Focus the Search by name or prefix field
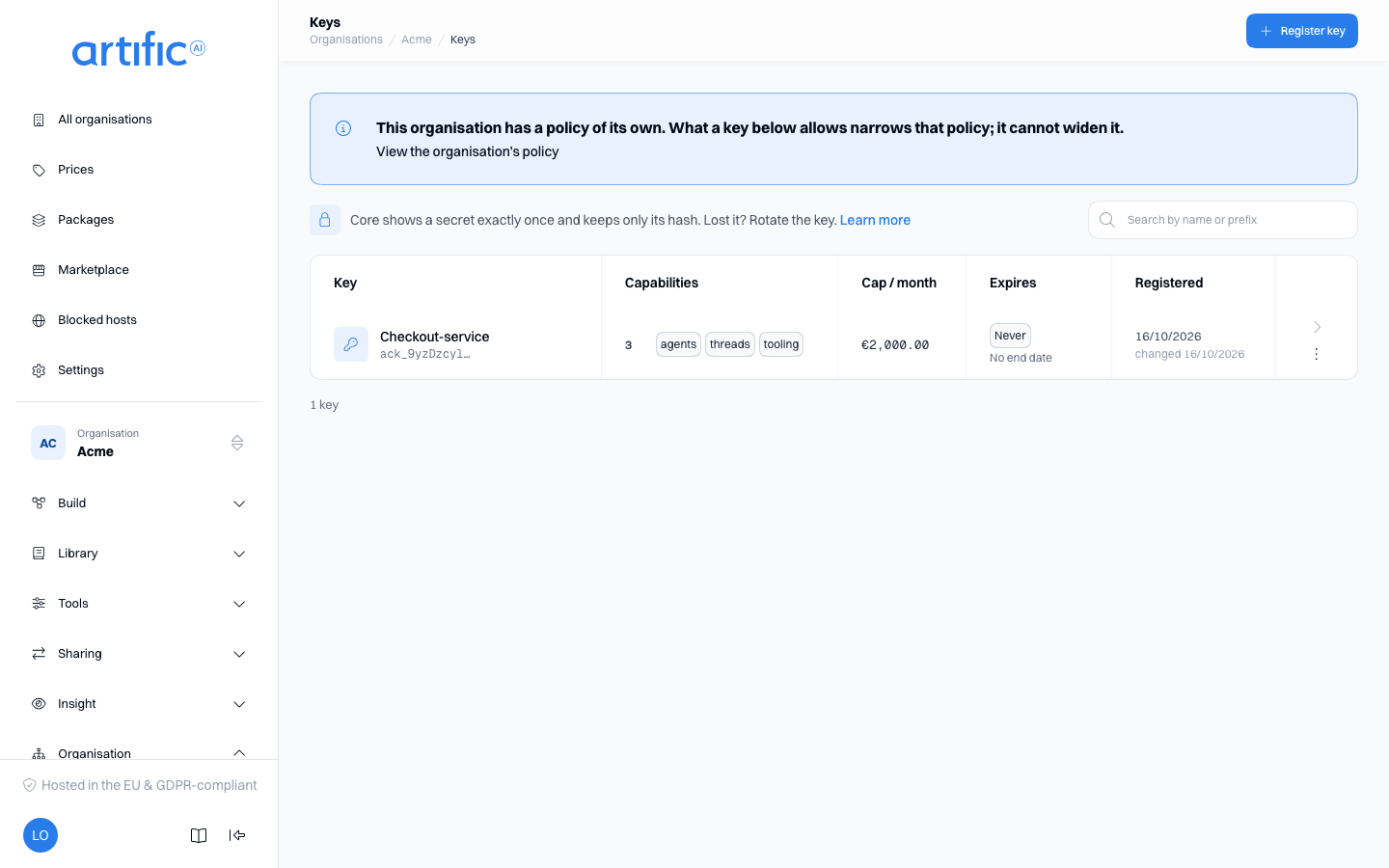Screen dimensions: 1389x868 tap(1223, 220)
